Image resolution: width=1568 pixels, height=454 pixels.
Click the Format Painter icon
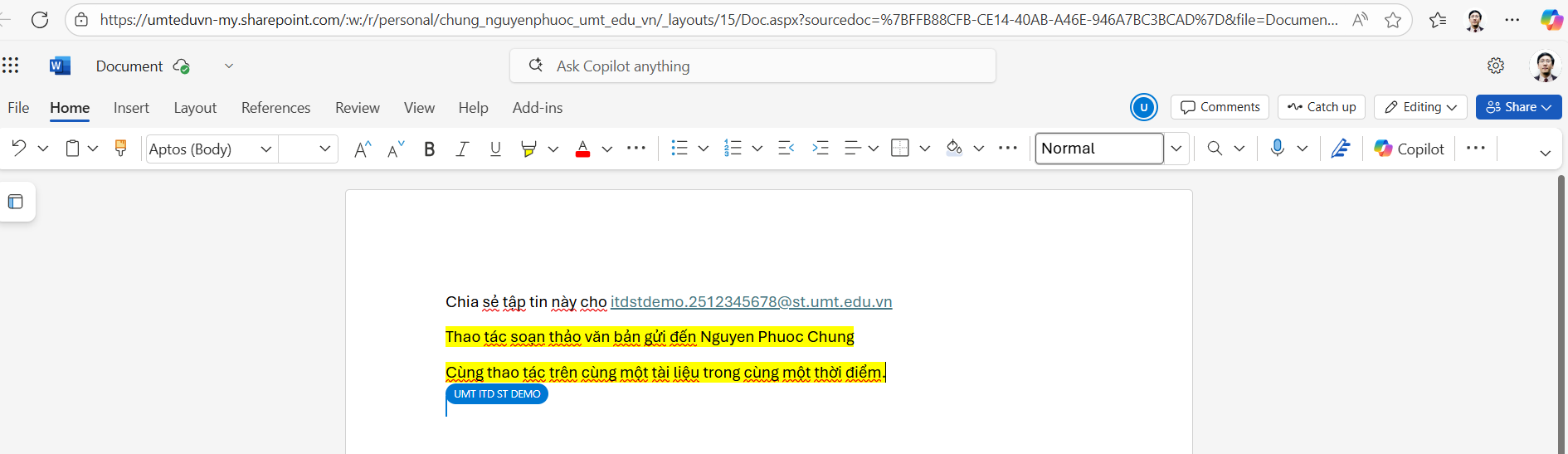pos(120,149)
